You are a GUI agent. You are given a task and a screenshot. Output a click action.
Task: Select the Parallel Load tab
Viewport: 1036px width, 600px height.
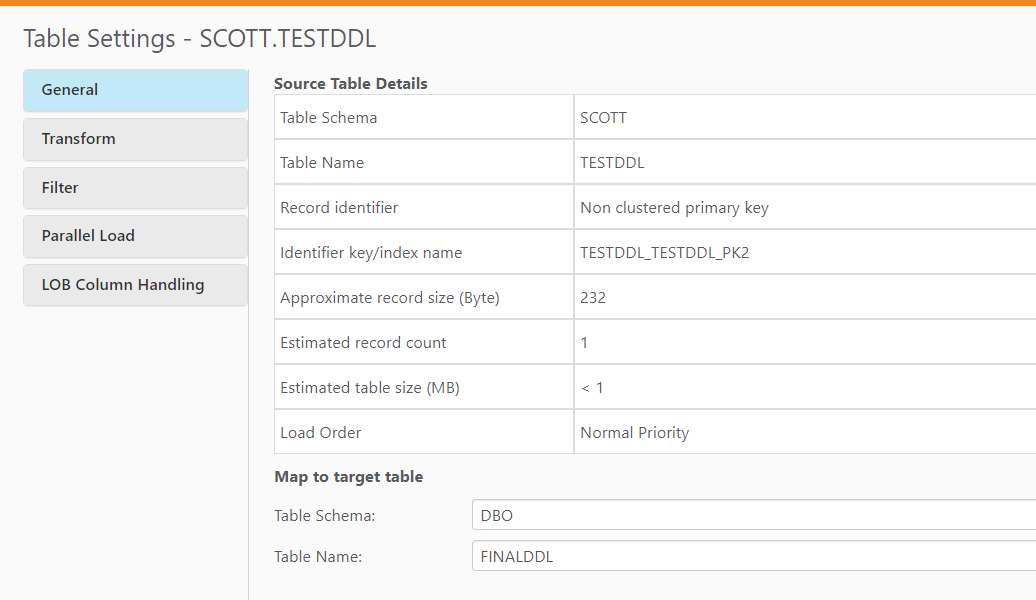tap(135, 236)
